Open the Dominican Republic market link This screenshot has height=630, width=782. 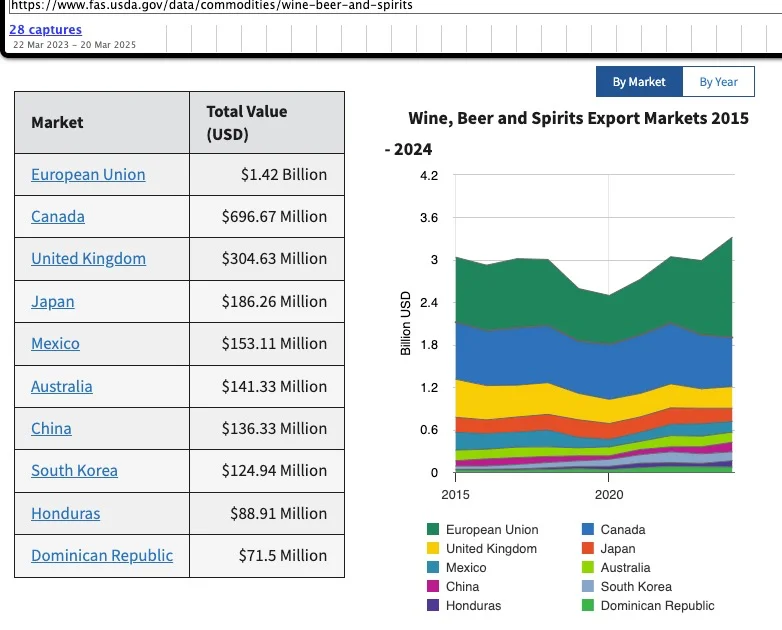pos(102,555)
